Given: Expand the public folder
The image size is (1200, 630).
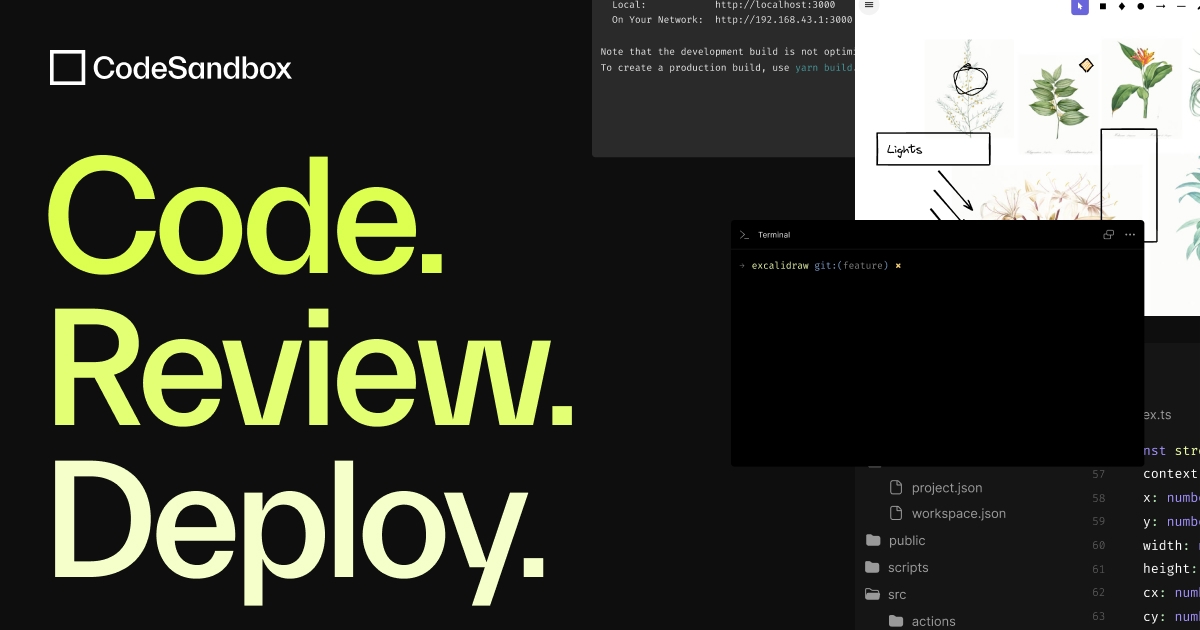Looking at the screenshot, I should click(906, 540).
